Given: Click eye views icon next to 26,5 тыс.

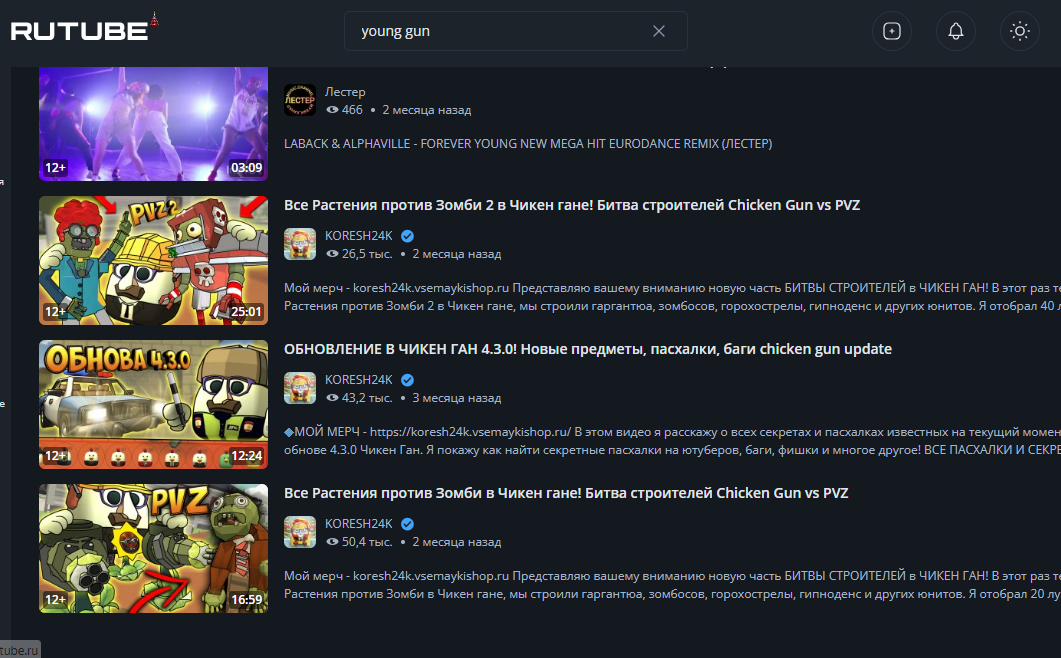Looking at the screenshot, I should click(332, 254).
